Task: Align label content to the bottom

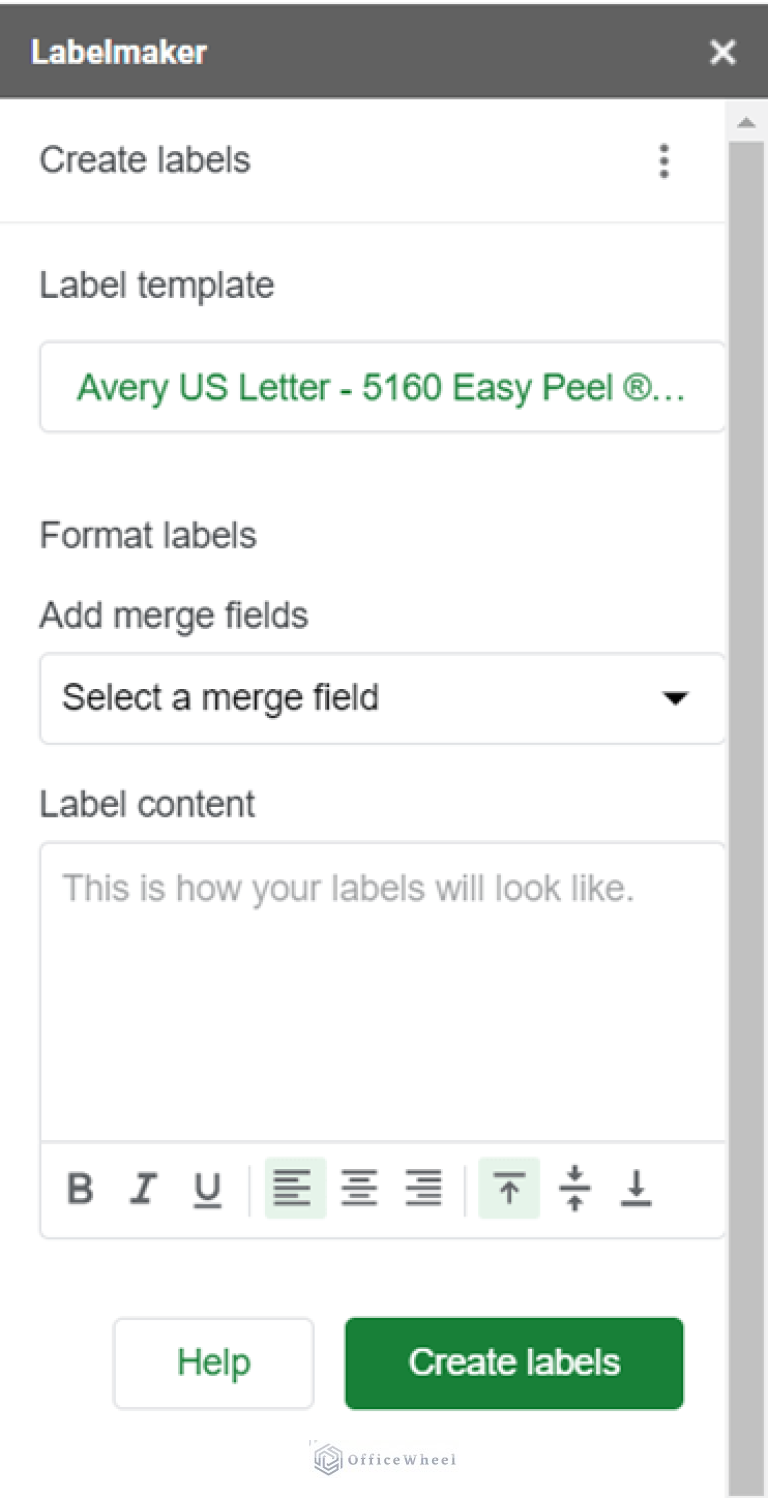Action: [637, 1188]
